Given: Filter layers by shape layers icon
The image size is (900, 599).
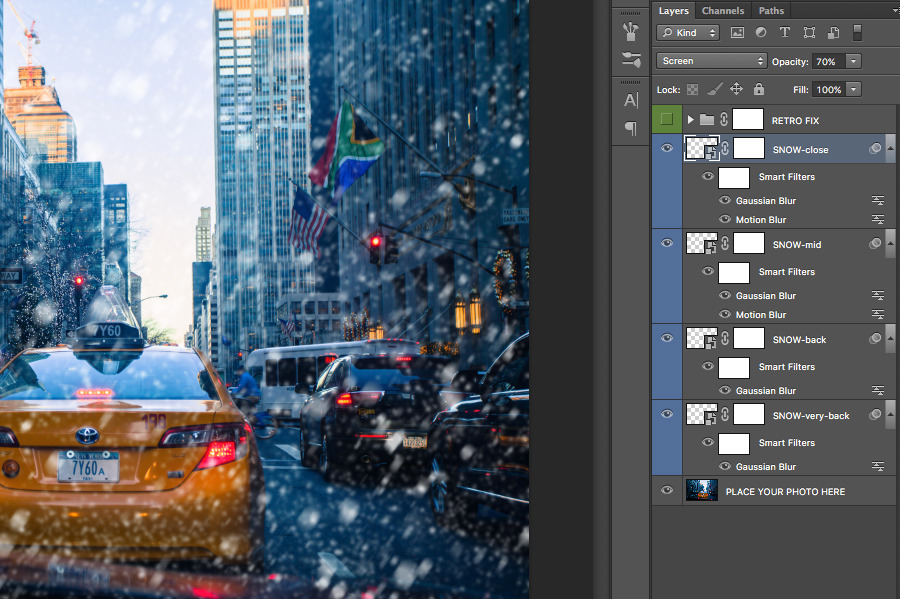Looking at the screenshot, I should point(809,33).
